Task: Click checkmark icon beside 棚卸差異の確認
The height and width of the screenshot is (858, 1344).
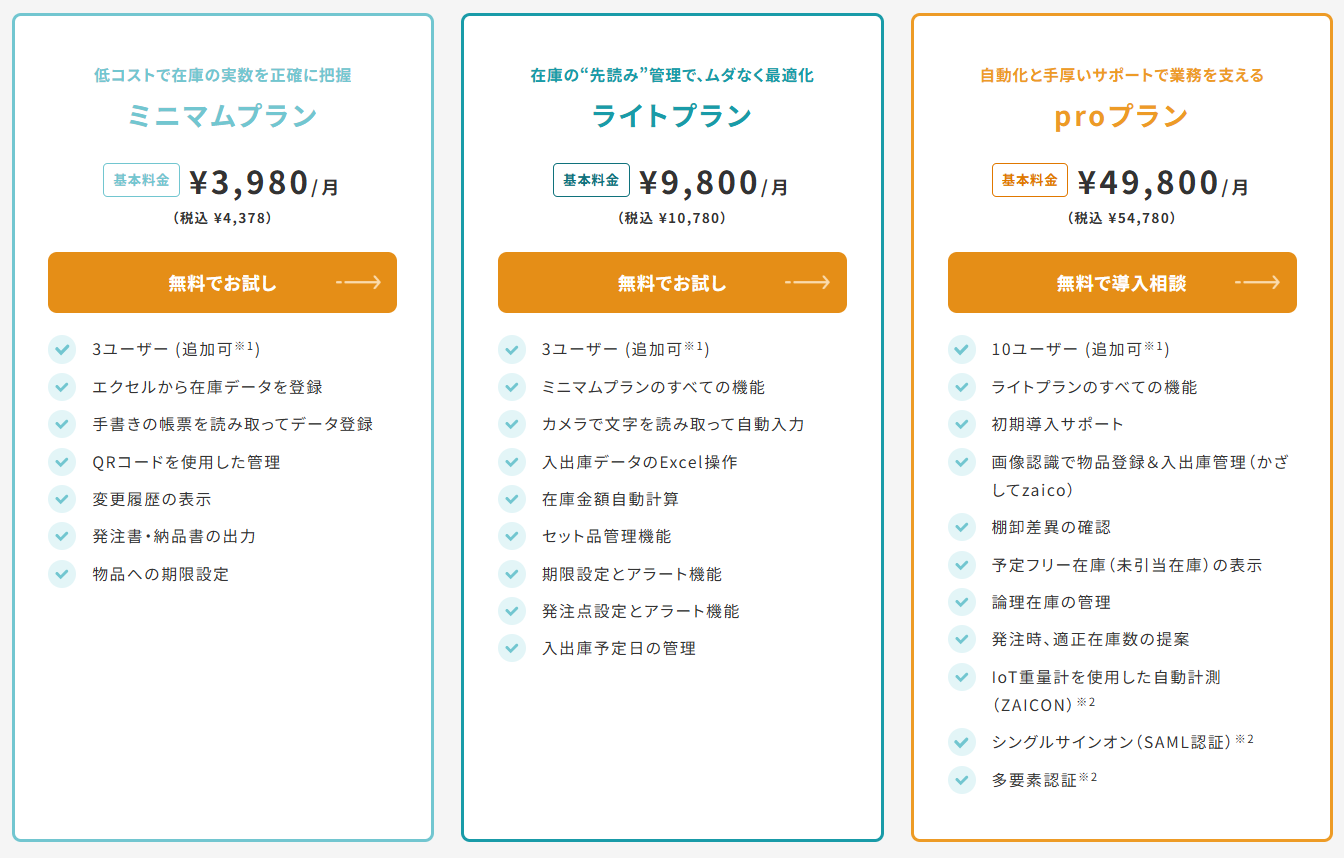Action: 962,527
